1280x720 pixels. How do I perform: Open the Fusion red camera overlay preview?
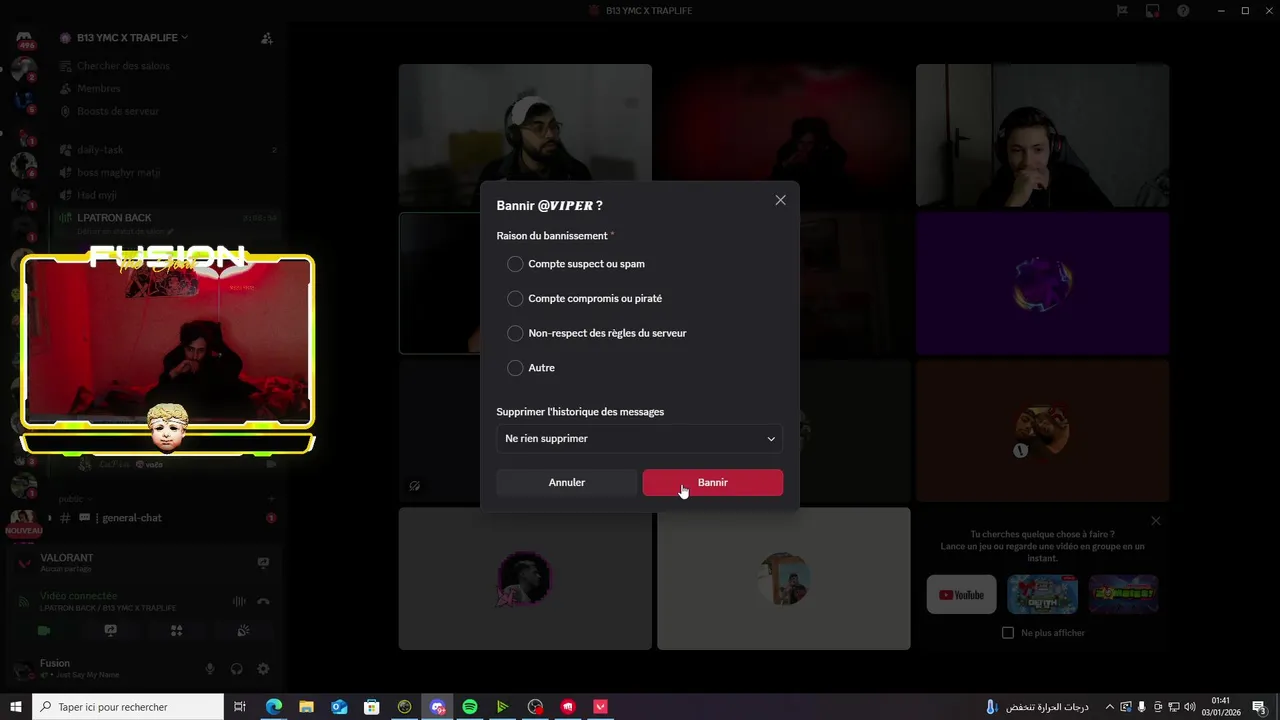coord(168,341)
